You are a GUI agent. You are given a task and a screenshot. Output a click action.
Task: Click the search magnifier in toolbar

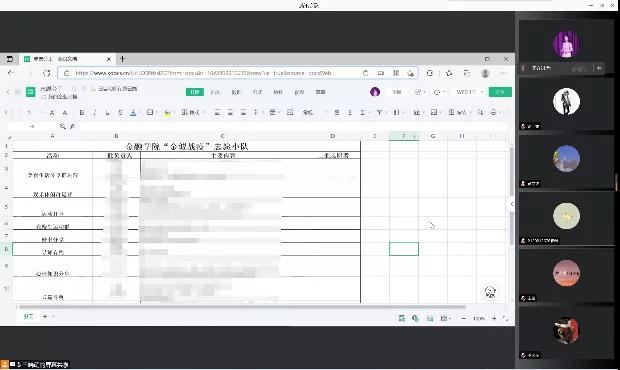[x=480, y=113]
